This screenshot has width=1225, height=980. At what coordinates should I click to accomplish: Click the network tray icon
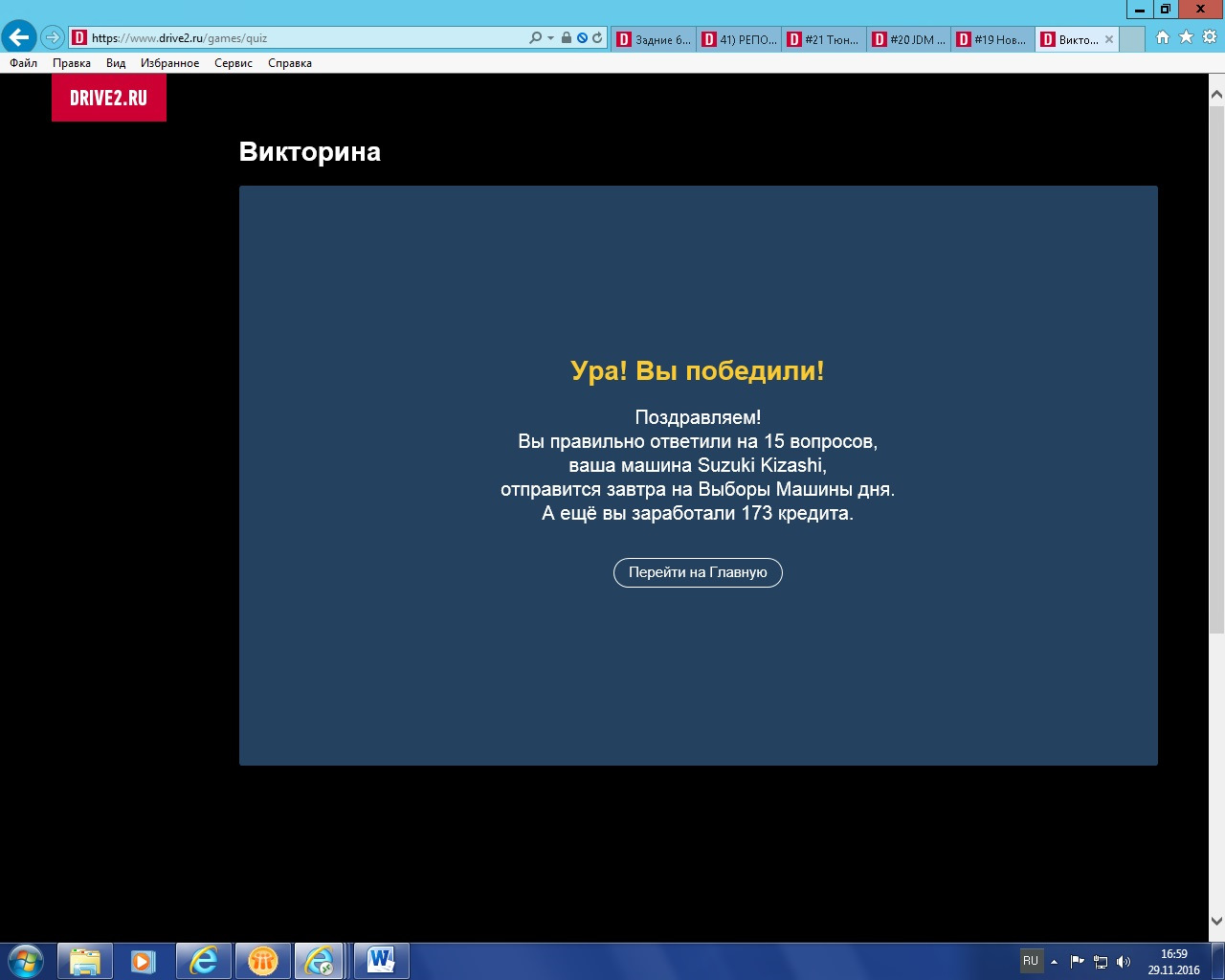click(1101, 962)
